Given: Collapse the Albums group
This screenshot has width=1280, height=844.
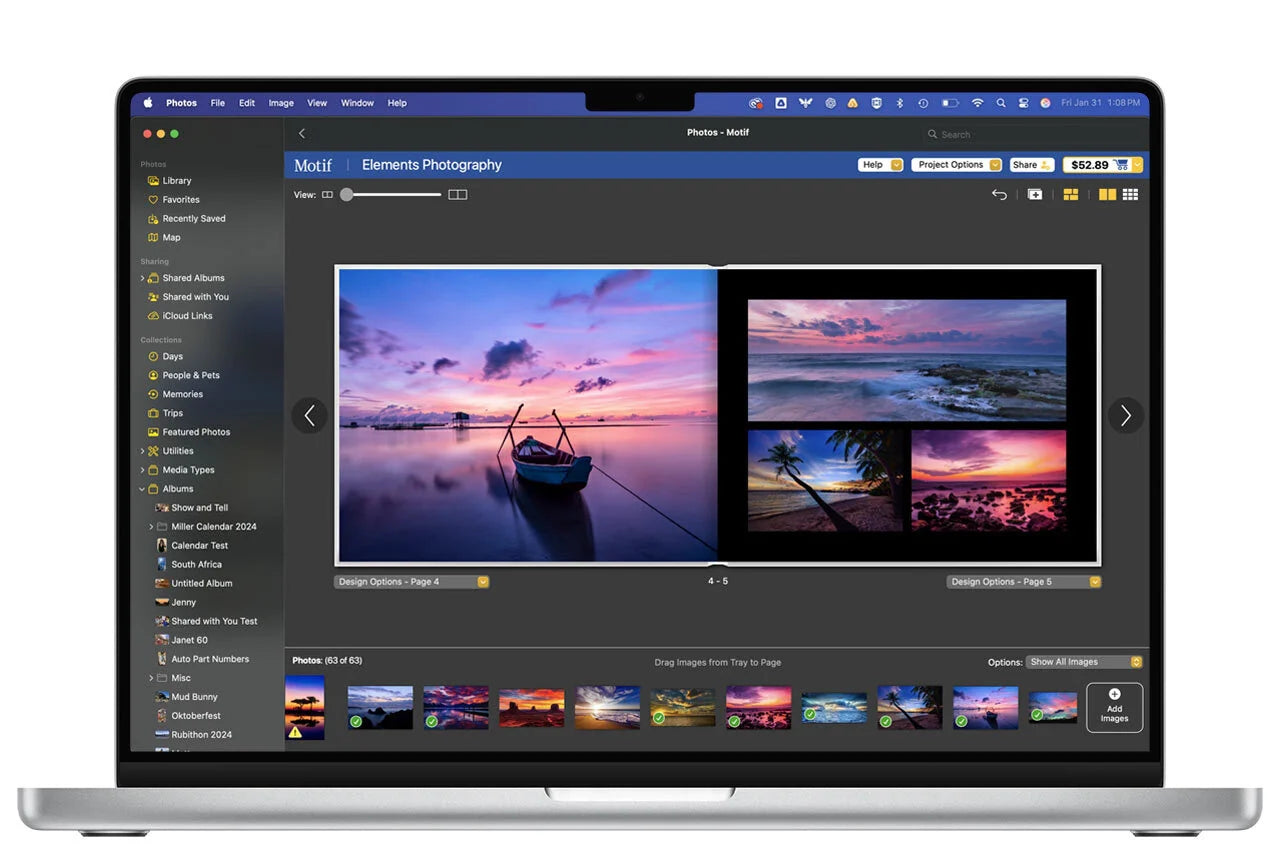Looking at the screenshot, I should (142, 490).
